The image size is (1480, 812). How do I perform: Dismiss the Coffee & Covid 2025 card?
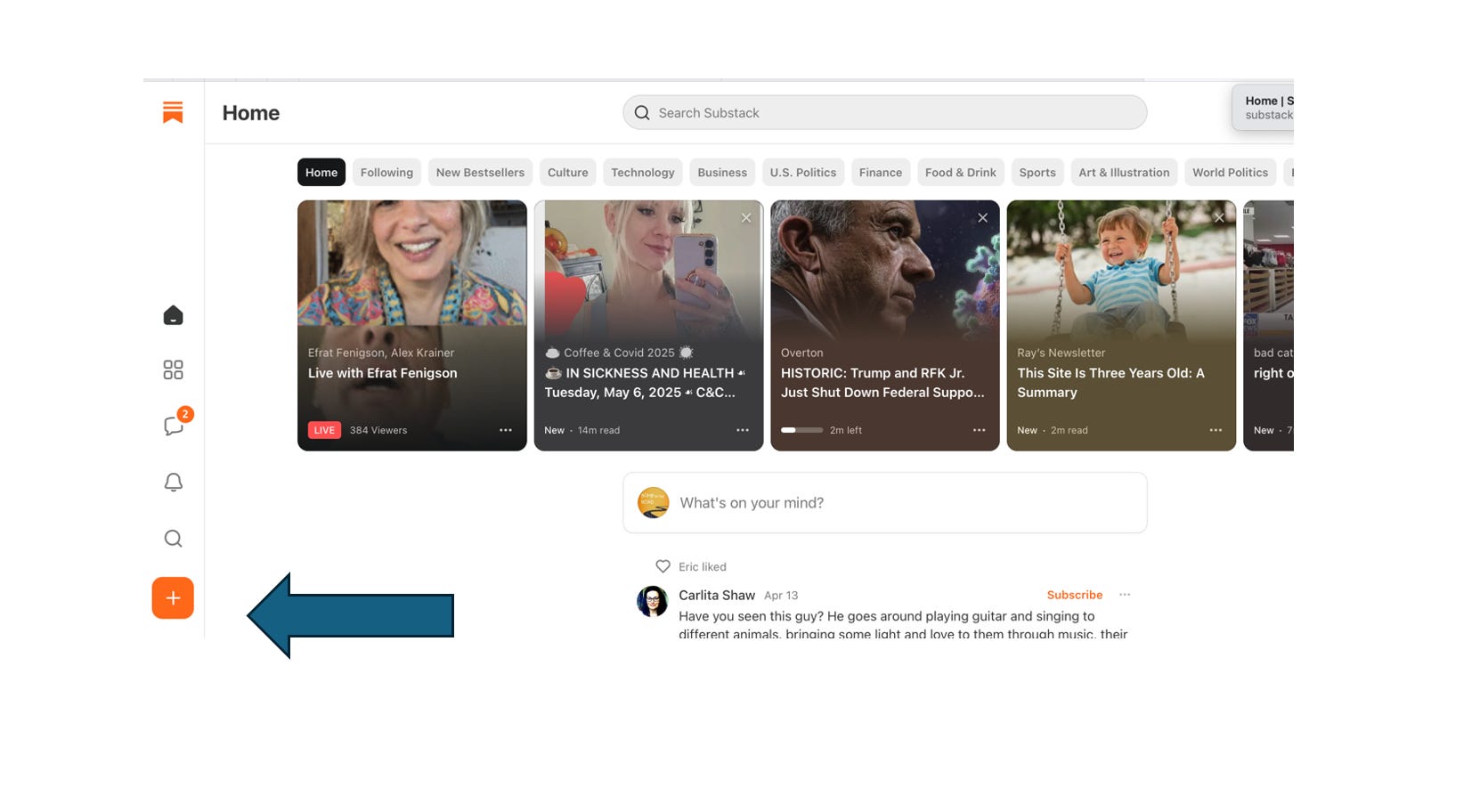[x=746, y=218]
